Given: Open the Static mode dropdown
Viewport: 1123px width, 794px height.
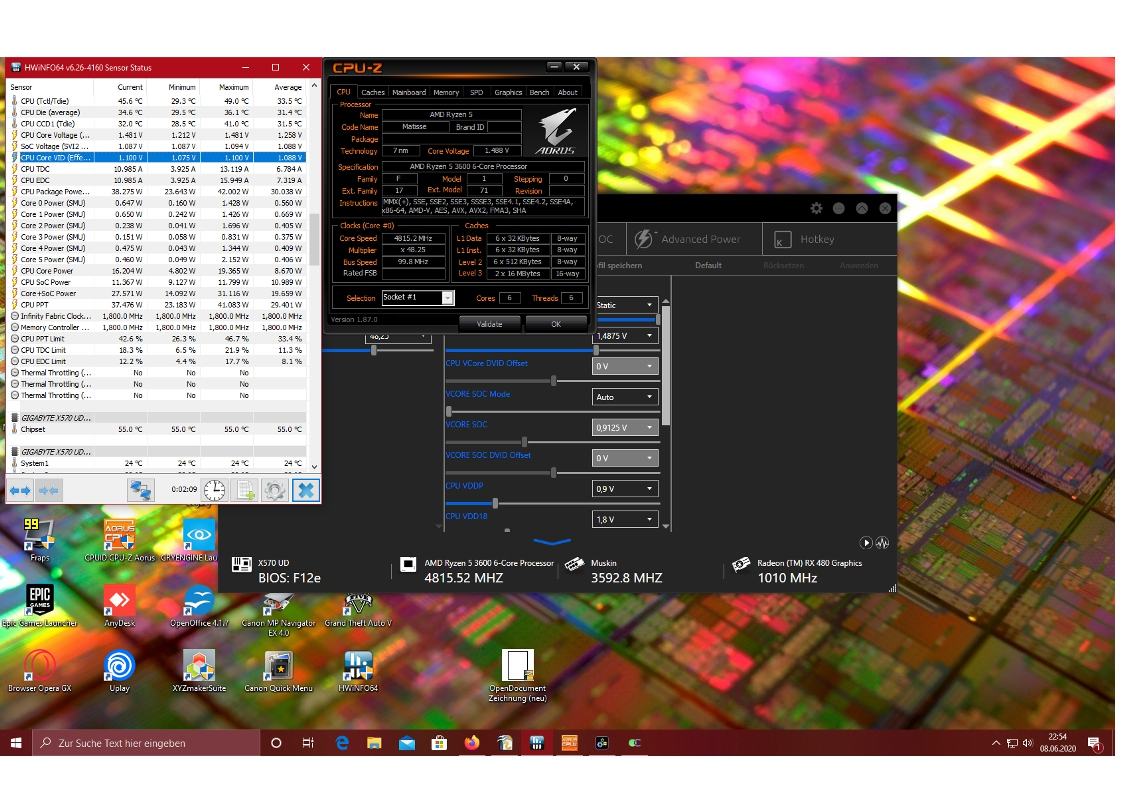Looking at the screenshot, I should click(x=625, y=305).
